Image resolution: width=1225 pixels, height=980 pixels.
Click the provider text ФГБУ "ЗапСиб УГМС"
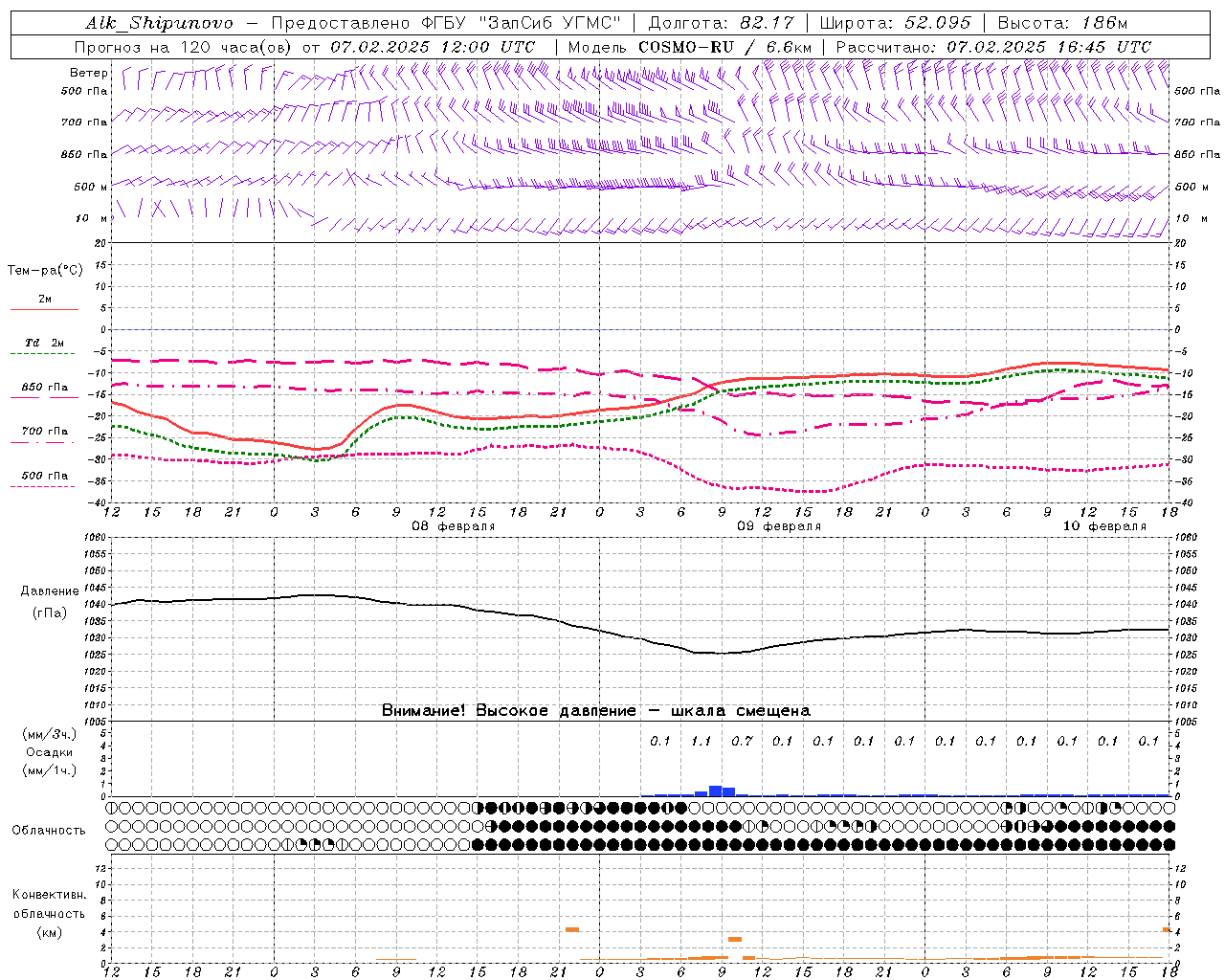[x=522, y=23]
